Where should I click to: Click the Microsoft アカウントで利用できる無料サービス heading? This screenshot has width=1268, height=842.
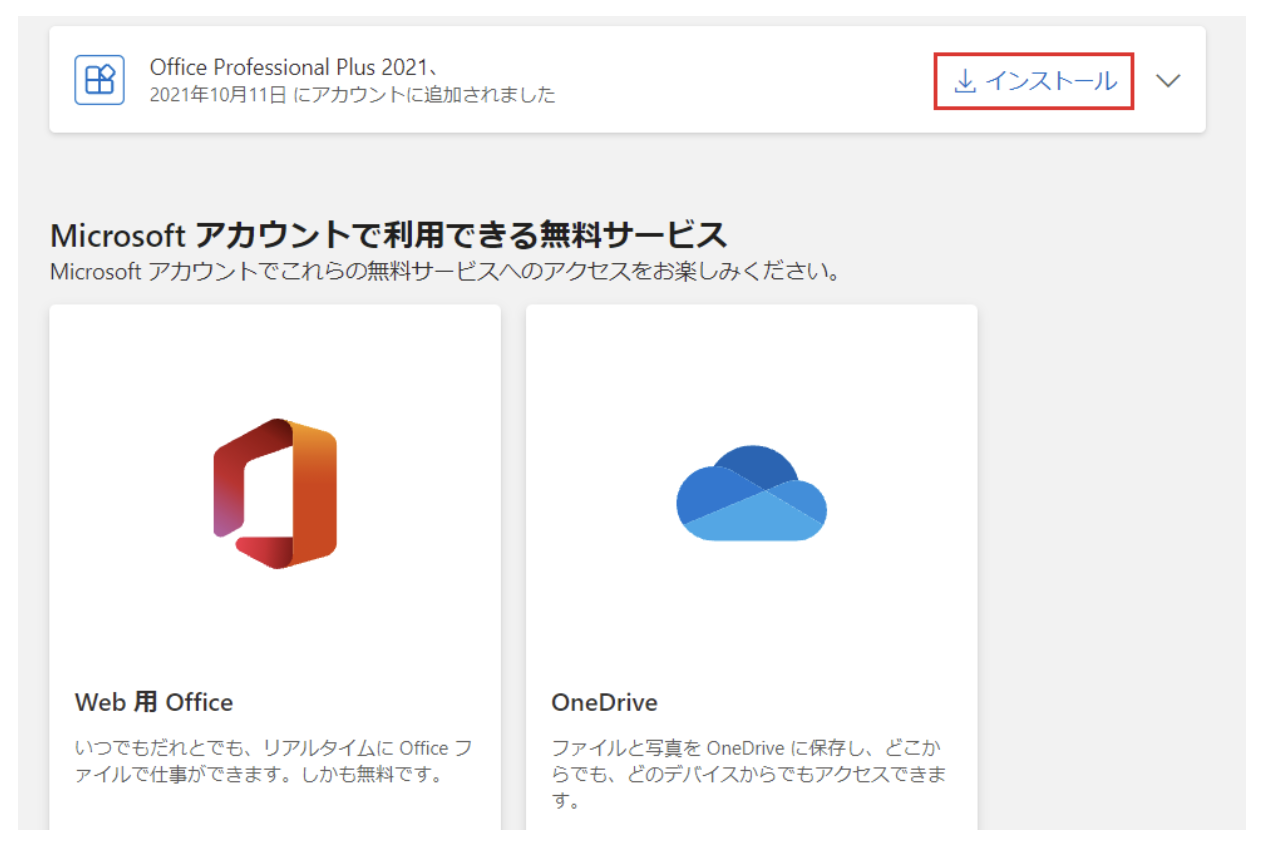point(388,236)
